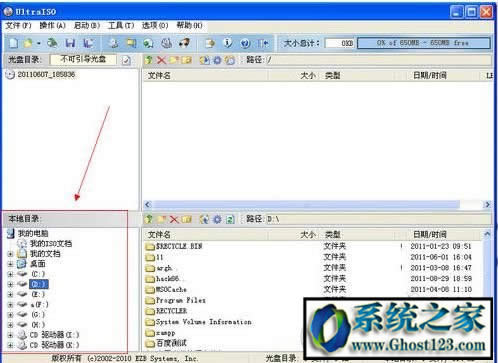Screen dimensions: 498x363
Task: Click the Help question mark toolbar icon
Action: (245, 43)
